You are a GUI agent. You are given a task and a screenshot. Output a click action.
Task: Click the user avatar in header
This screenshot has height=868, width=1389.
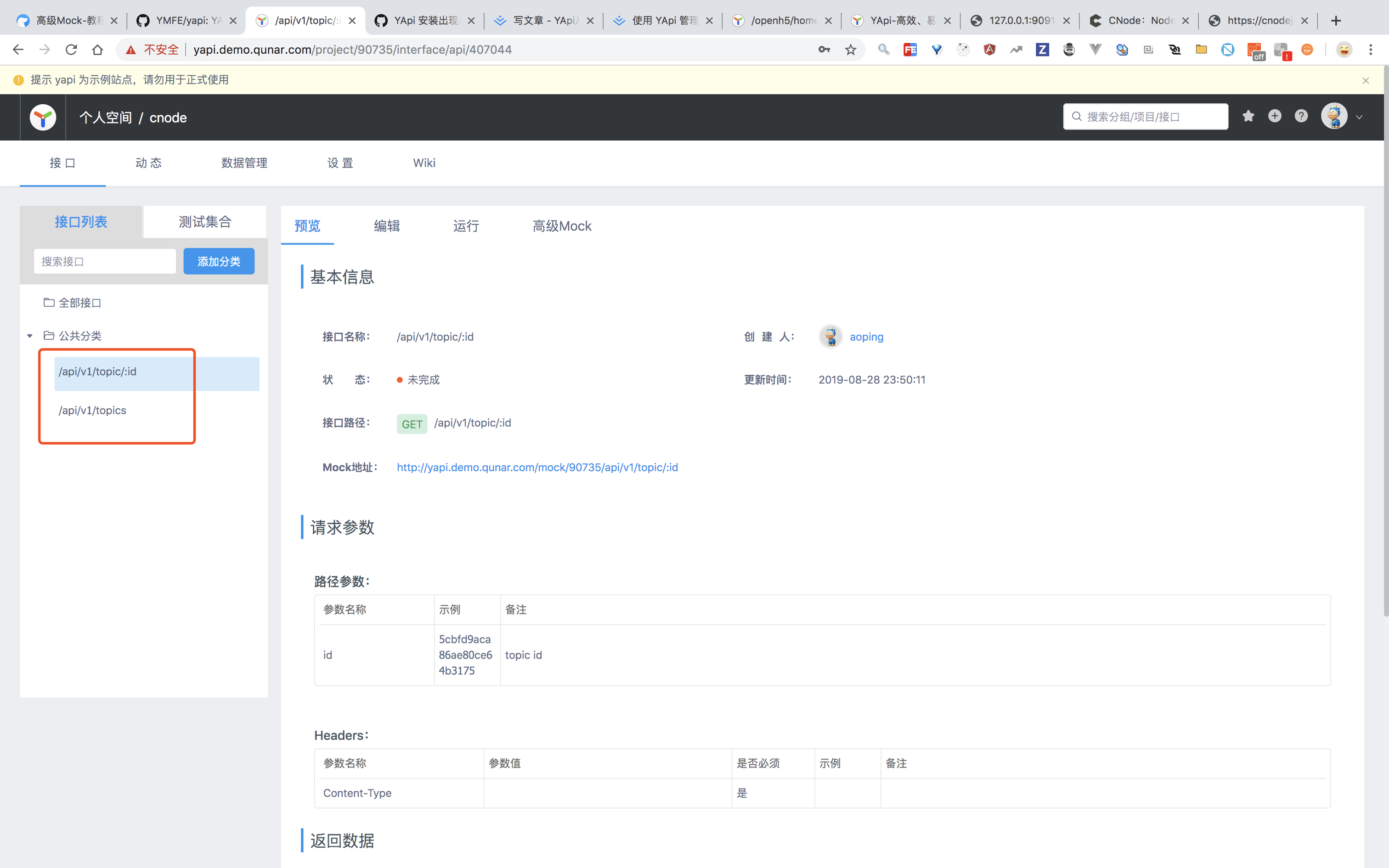pyautogui.click(x=1334, y=117)
